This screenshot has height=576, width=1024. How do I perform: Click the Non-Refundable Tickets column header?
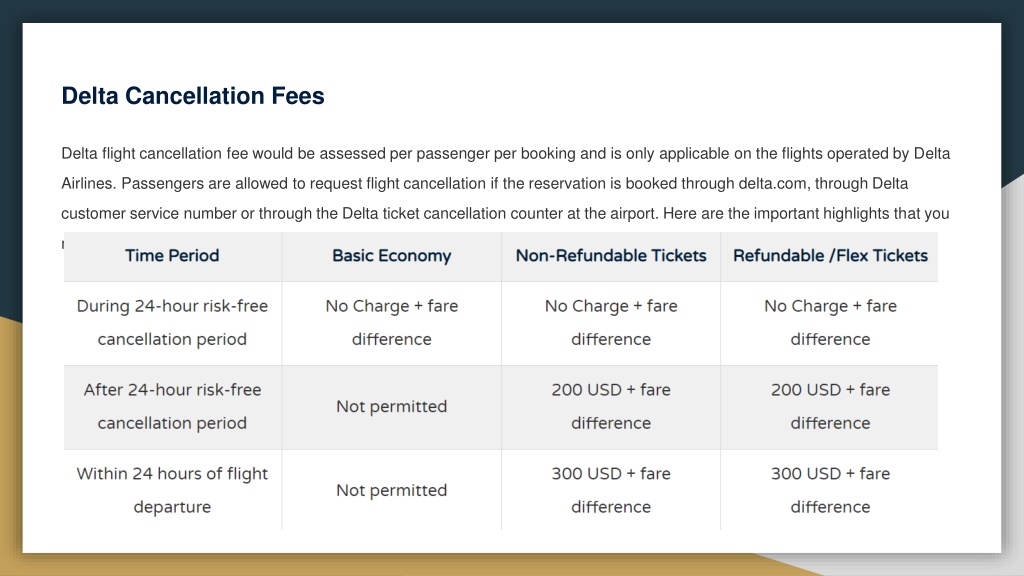(x=611, y=256)
